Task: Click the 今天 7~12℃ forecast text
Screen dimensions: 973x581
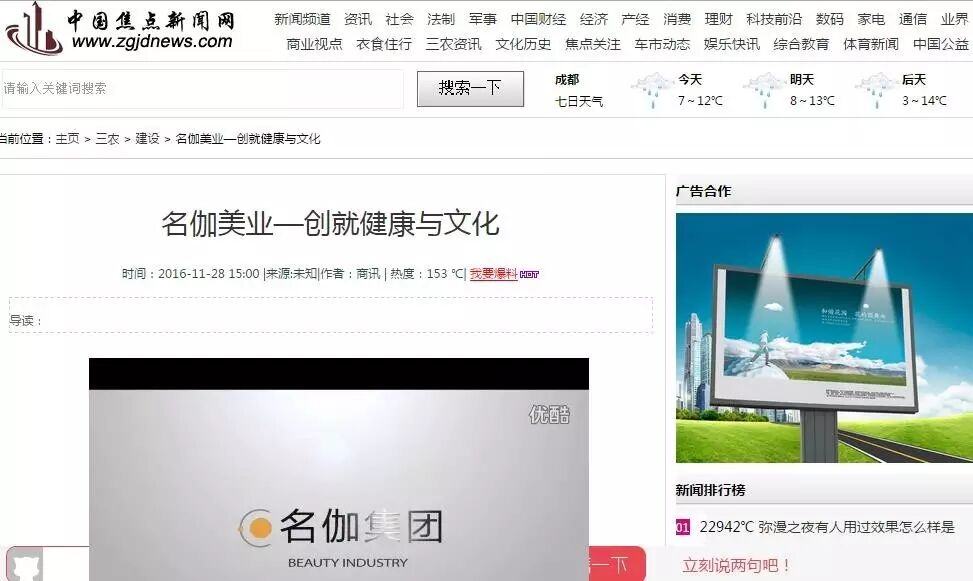Action: coord(700,91)
